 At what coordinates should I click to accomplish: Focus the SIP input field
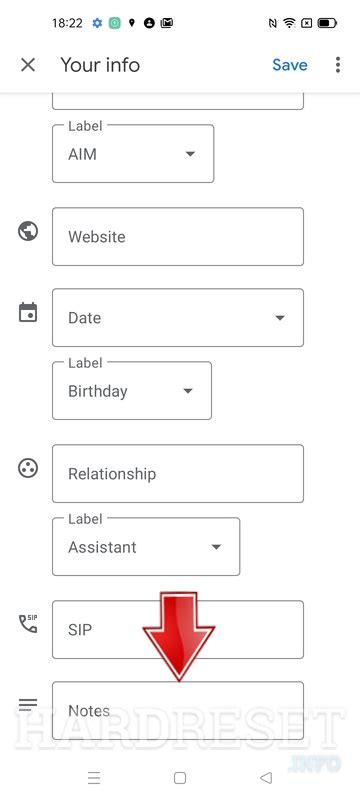click(178, 630)
